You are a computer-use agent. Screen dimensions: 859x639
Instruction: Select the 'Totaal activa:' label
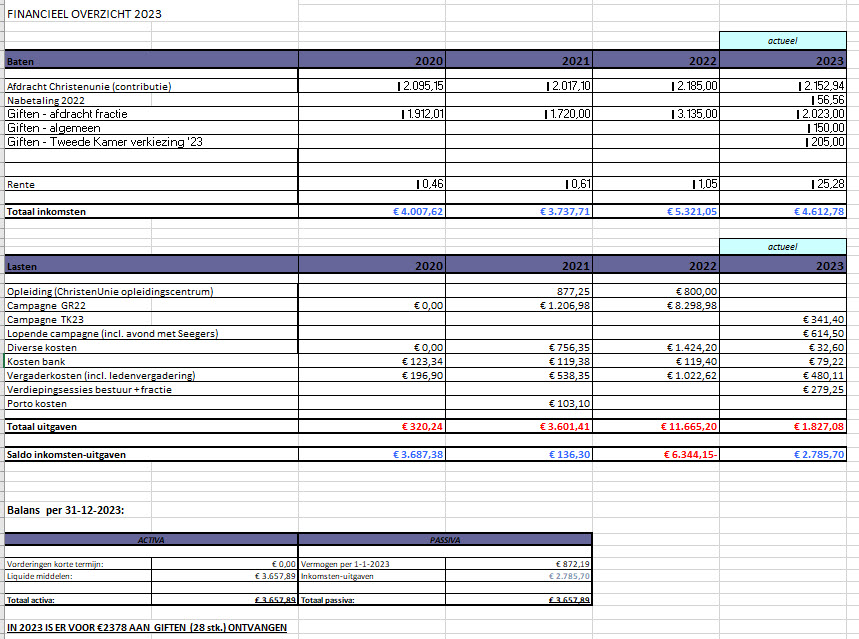(x=31, y=601)
